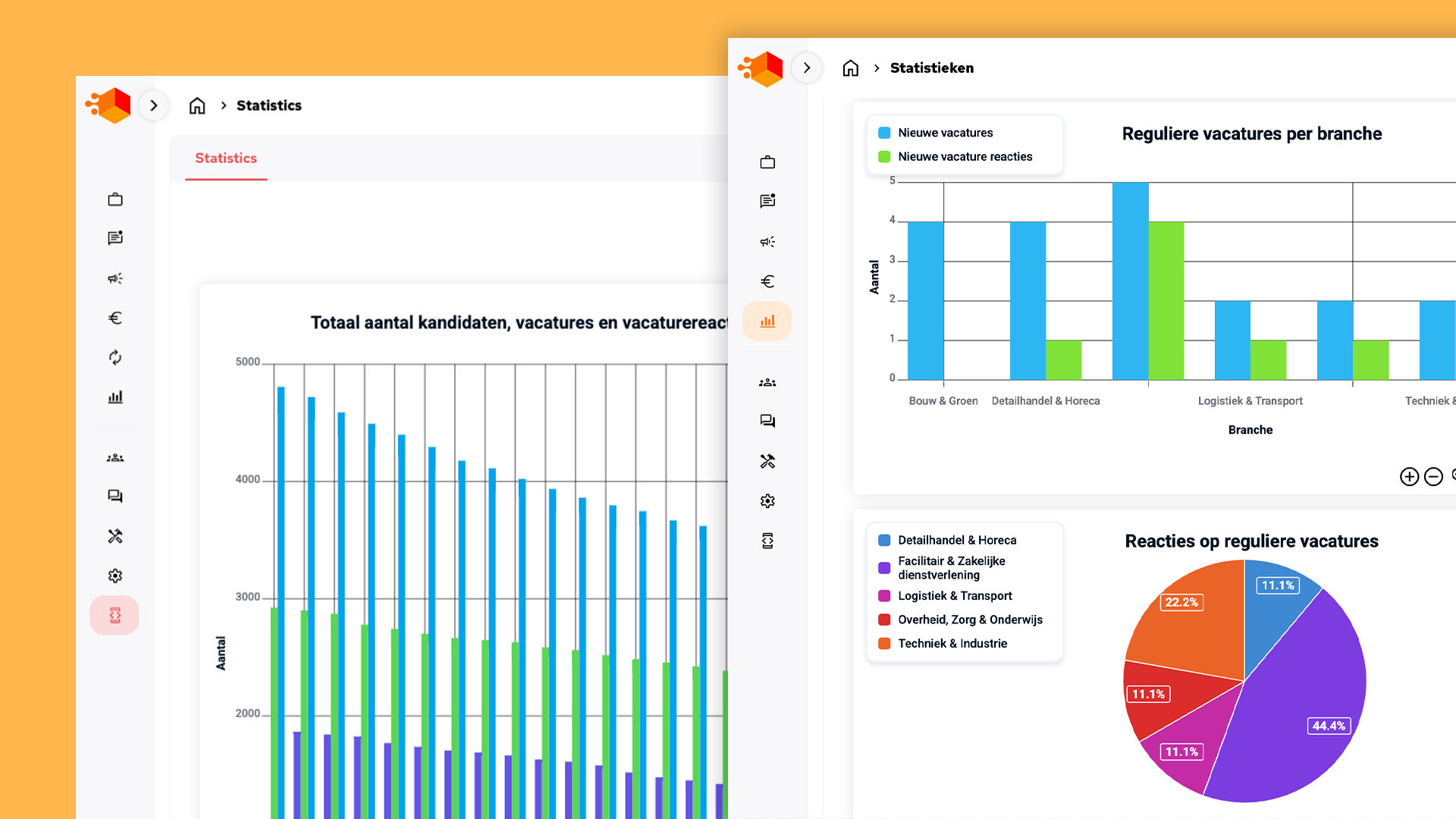
Task: Click the briefcase icon in the right sidebar
Action: point(767,162)
